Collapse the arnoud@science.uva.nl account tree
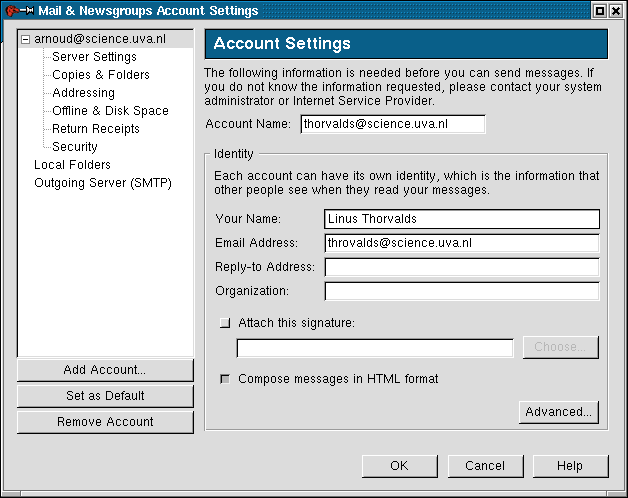The height and width of the screenshot is (498, 628). (26, 40)
